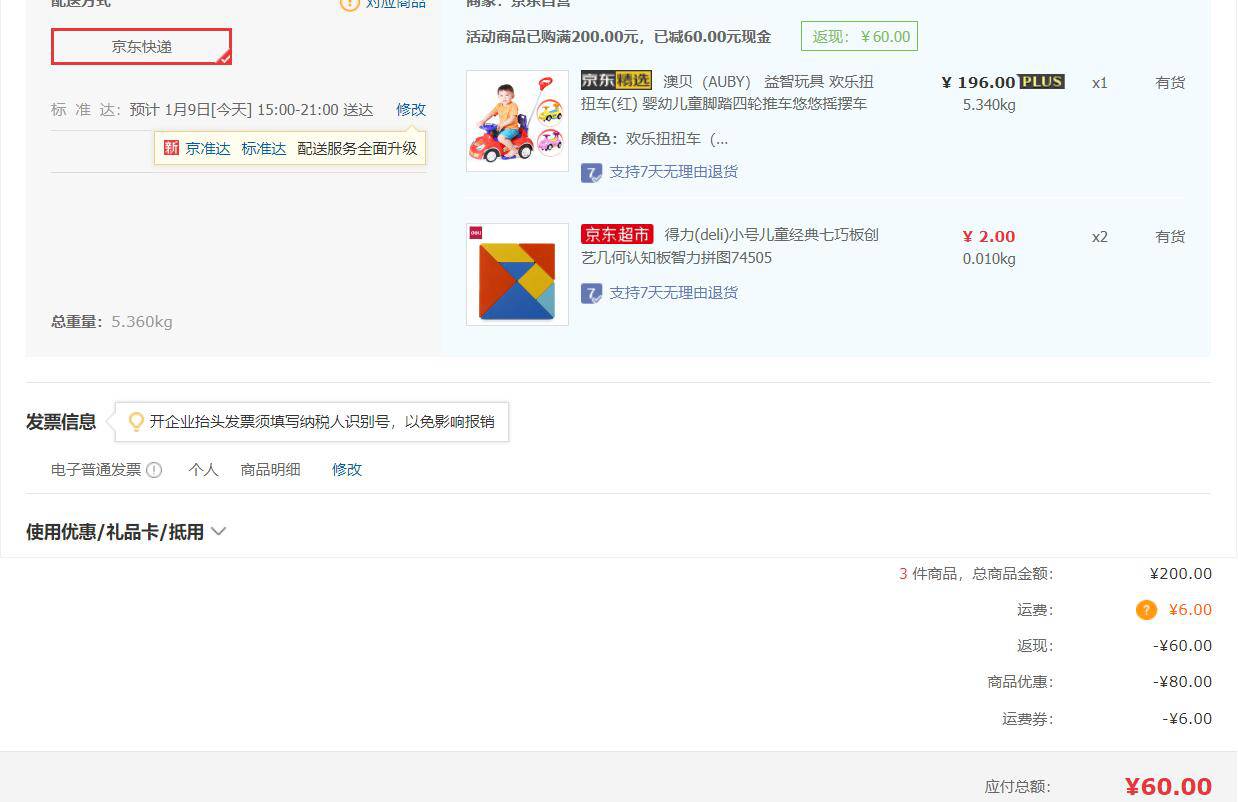Click the orange shipping fee question icon
1238x802 pixels.
(x=1146, y=610)
